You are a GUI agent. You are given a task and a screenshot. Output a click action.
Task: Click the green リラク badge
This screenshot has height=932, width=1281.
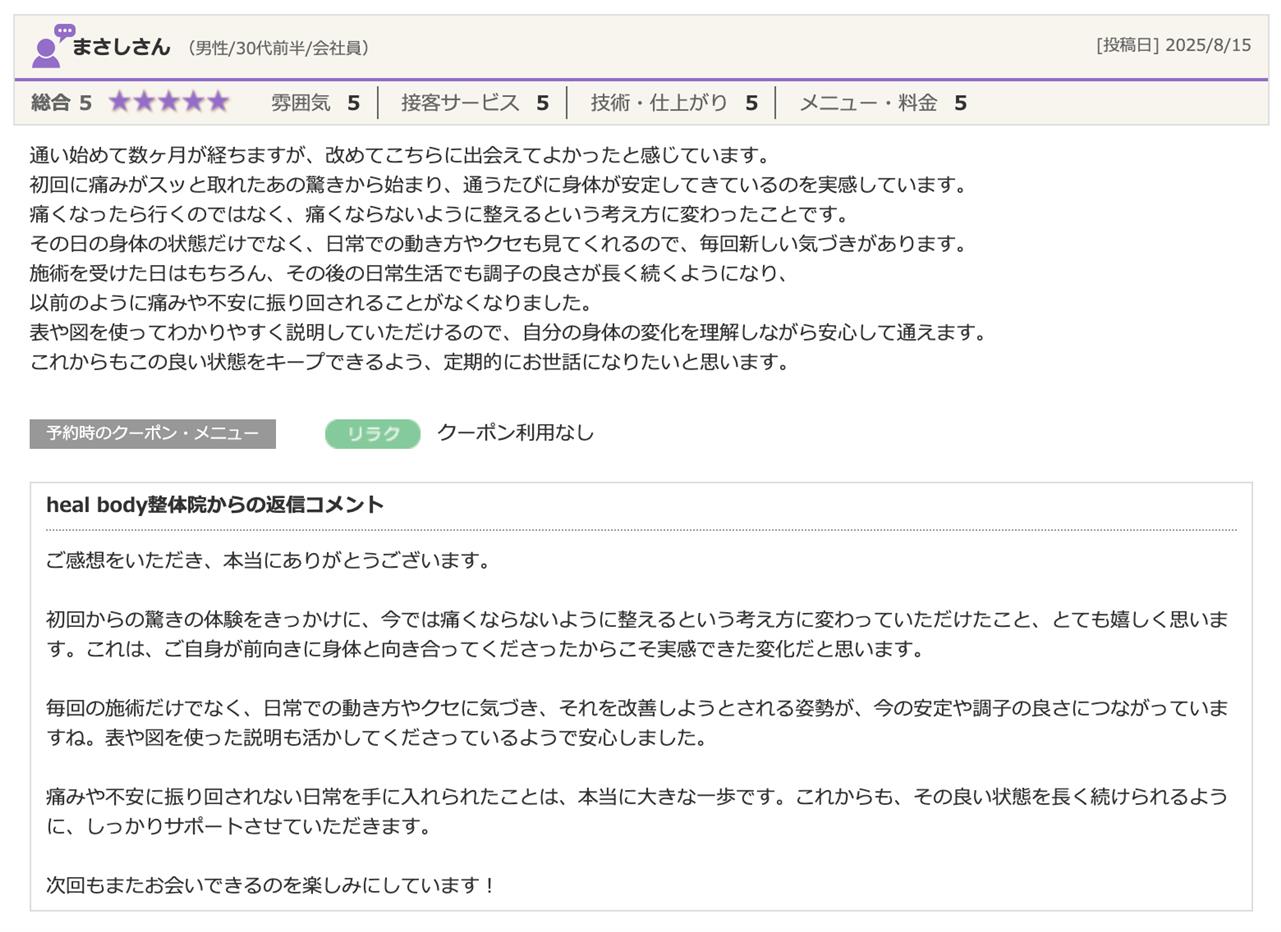pyautogui.click(x=372, y=433)
